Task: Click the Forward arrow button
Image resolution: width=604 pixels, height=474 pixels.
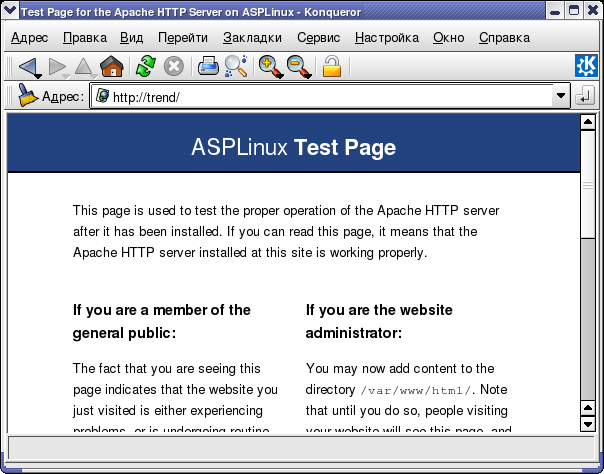Action: coord(57,67)
